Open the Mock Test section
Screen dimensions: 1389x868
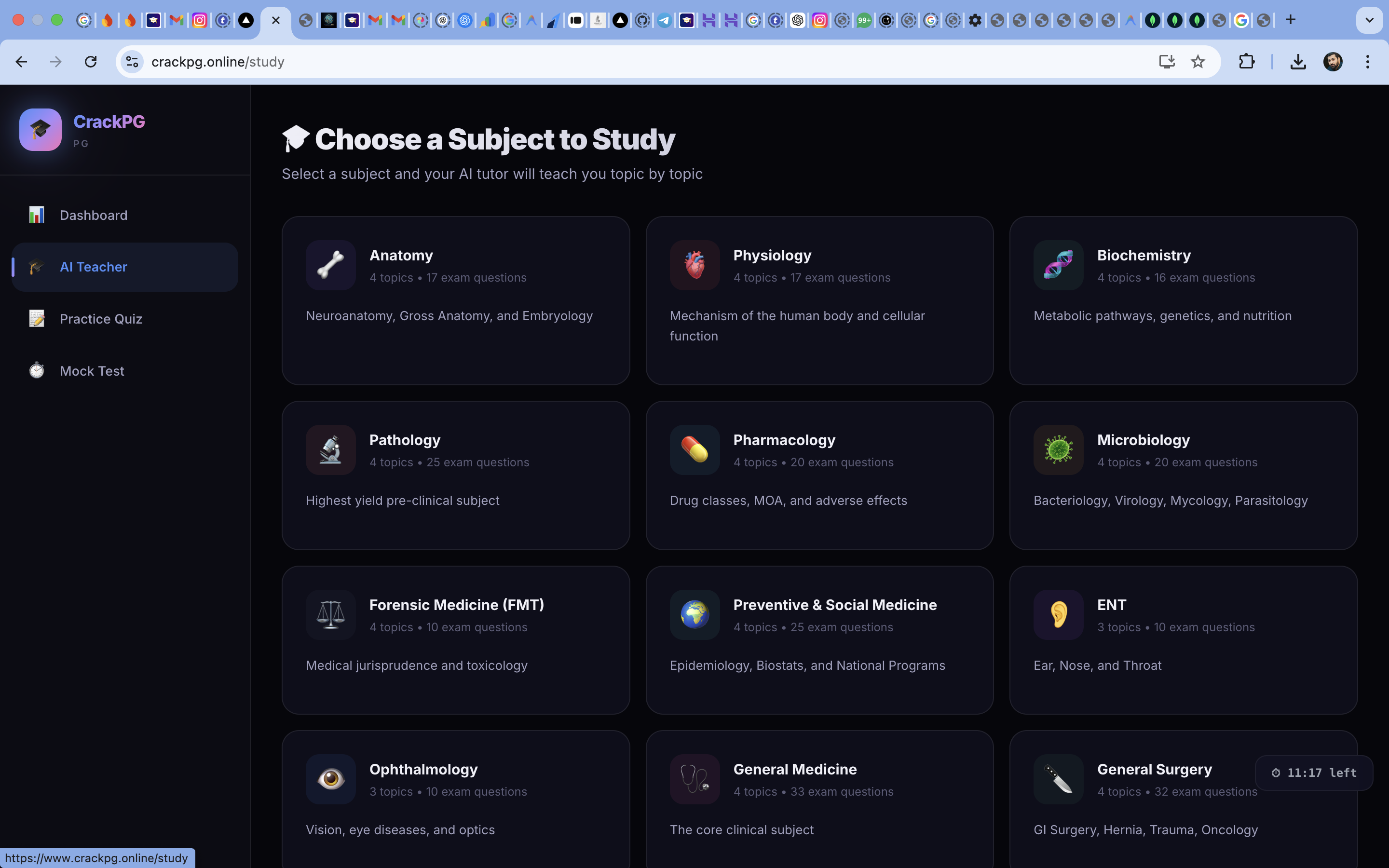pos(92,371)
